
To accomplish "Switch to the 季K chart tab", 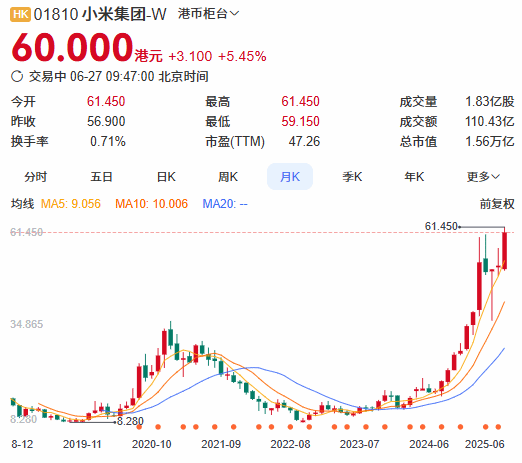I will click(x=352, y=177).
